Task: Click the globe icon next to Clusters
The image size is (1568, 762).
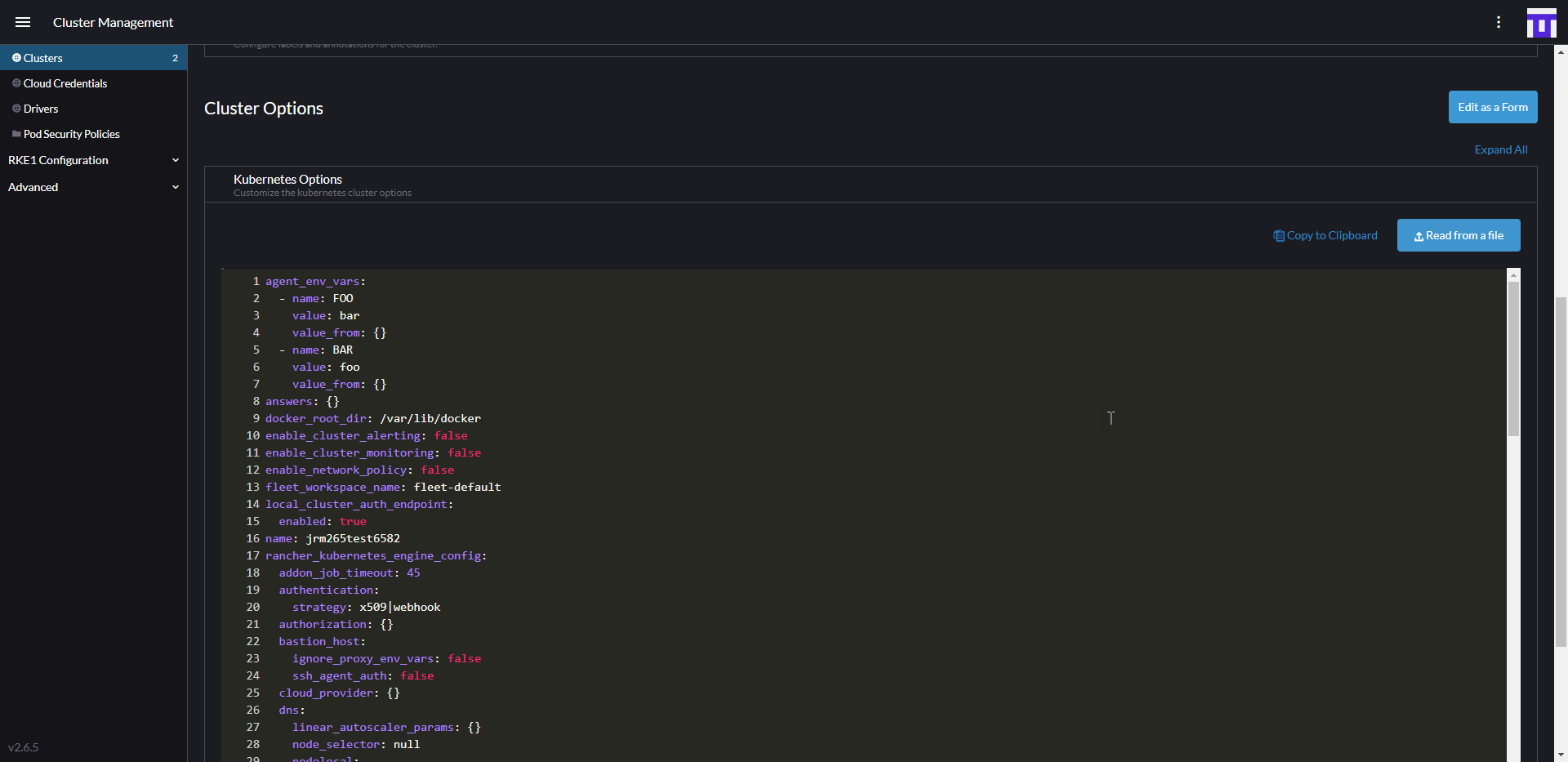Action: (16, 57)
